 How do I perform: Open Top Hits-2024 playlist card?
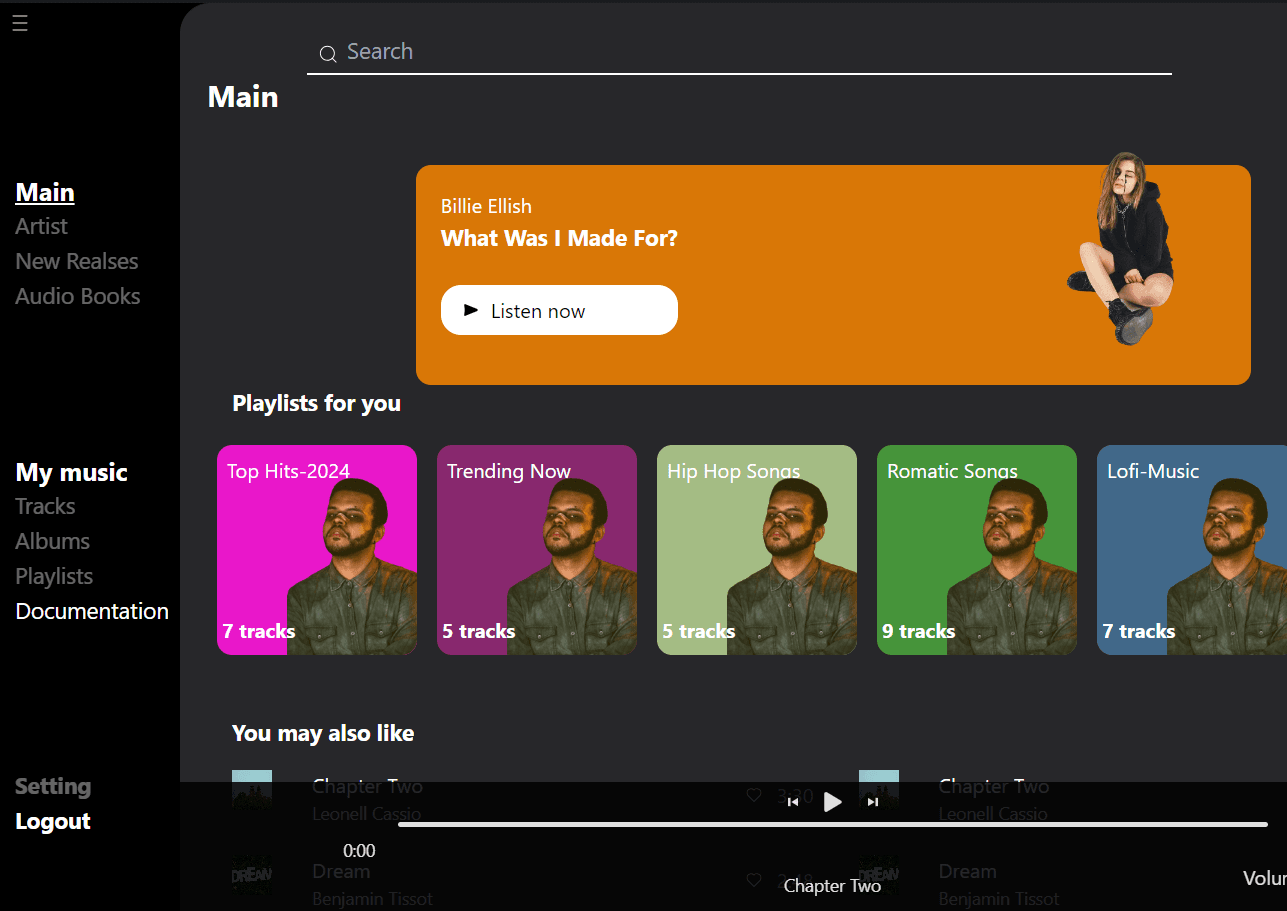point(317,550)
